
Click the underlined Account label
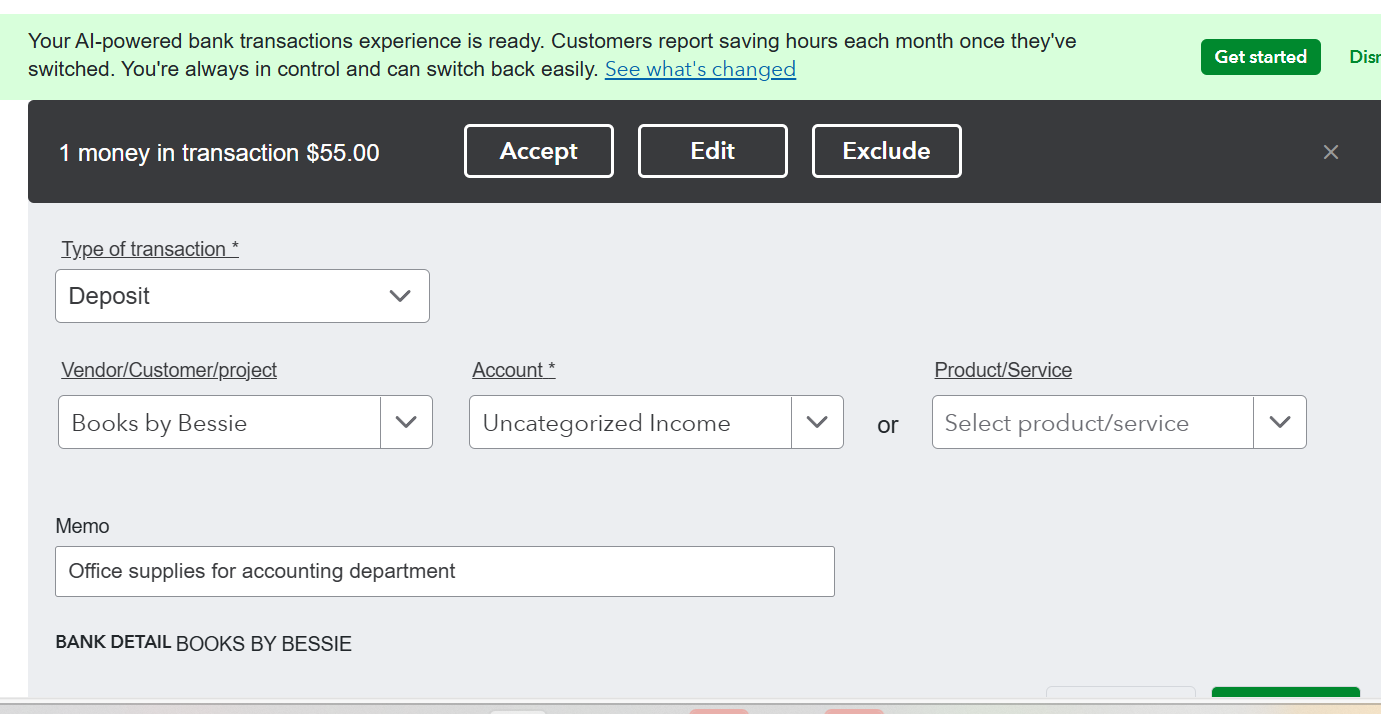(x=513, y=370)
